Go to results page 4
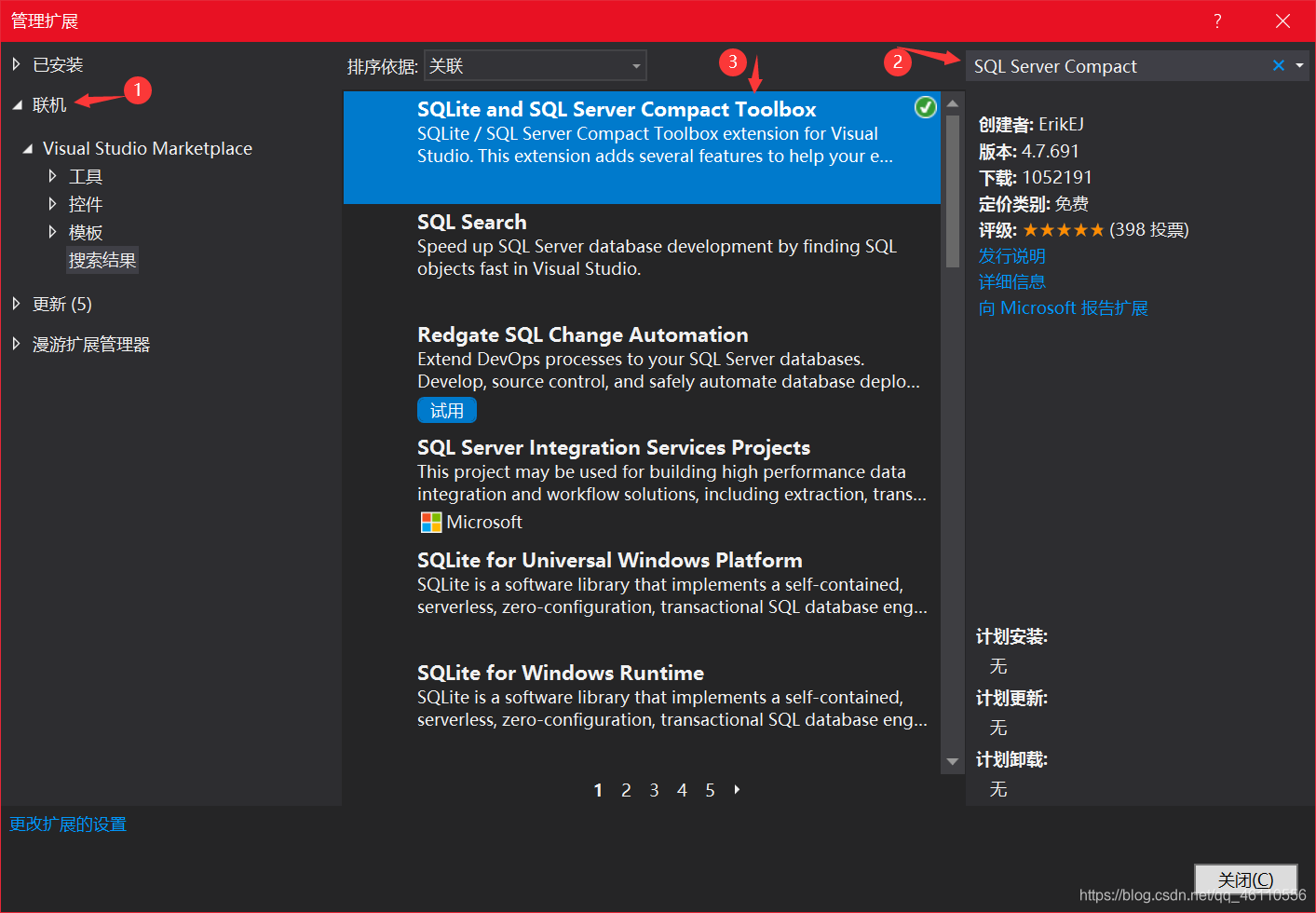This screenshot has height=913, width=1316. pos(682,790)
